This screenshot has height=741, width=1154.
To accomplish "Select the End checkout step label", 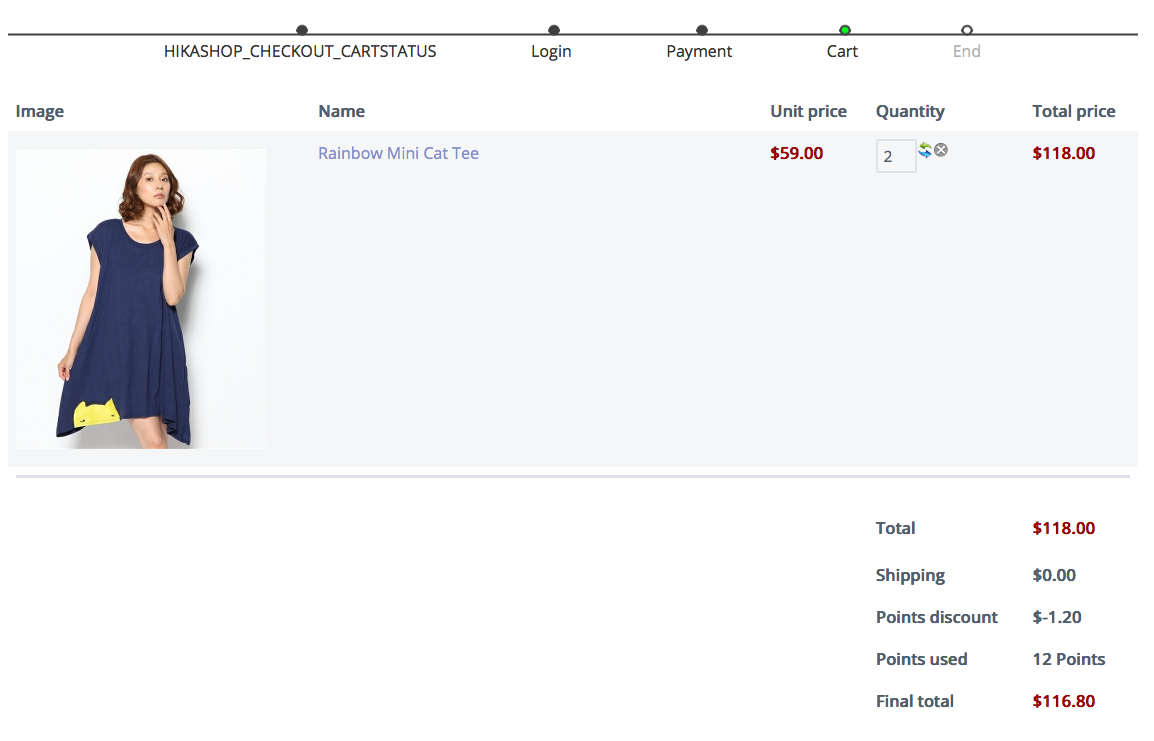I will click(966, 51).
